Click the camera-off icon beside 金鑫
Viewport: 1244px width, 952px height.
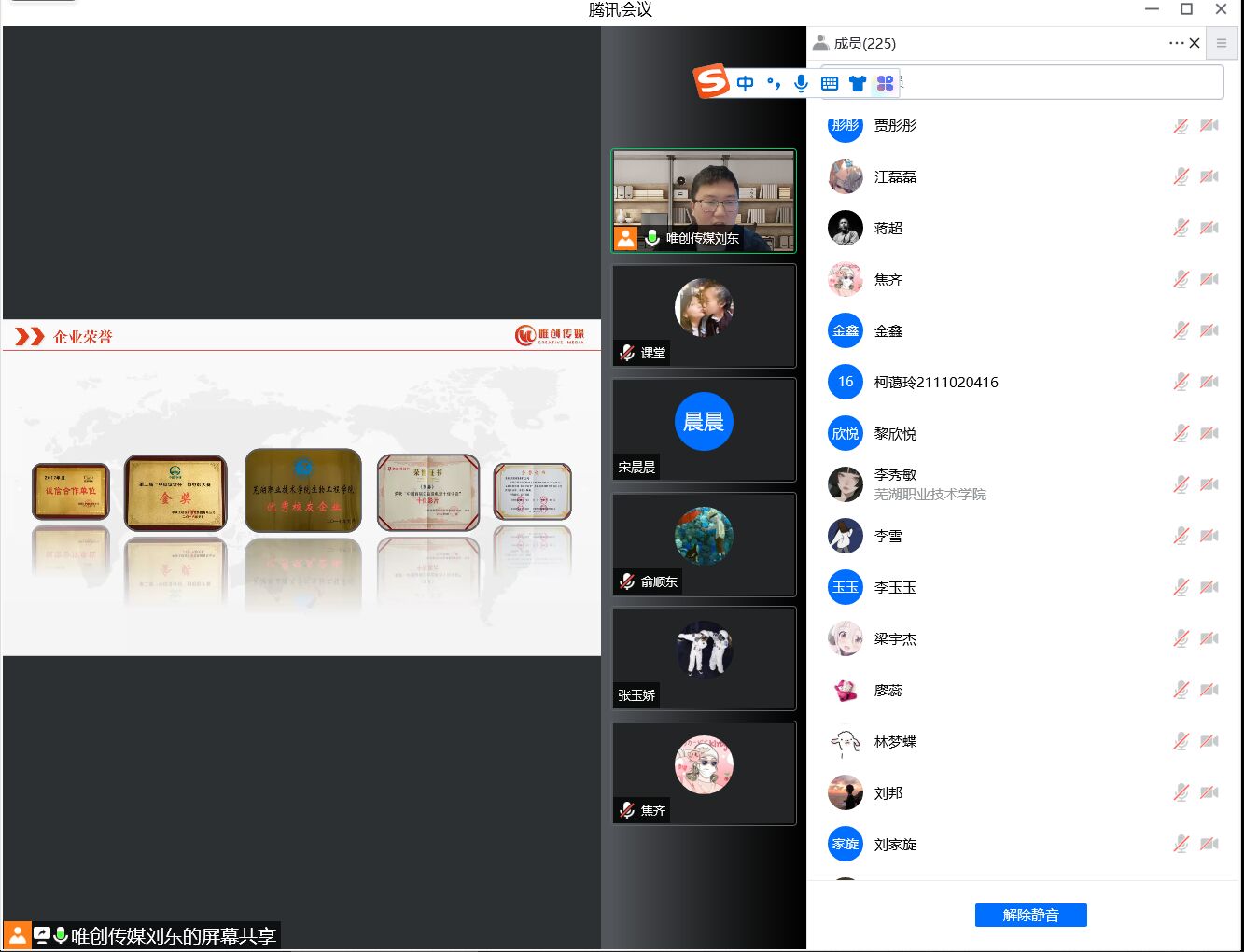1209,330
